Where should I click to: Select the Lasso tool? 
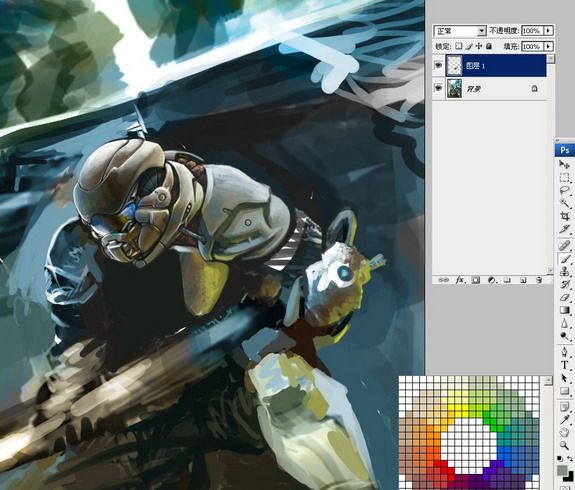tap(564, 190)
